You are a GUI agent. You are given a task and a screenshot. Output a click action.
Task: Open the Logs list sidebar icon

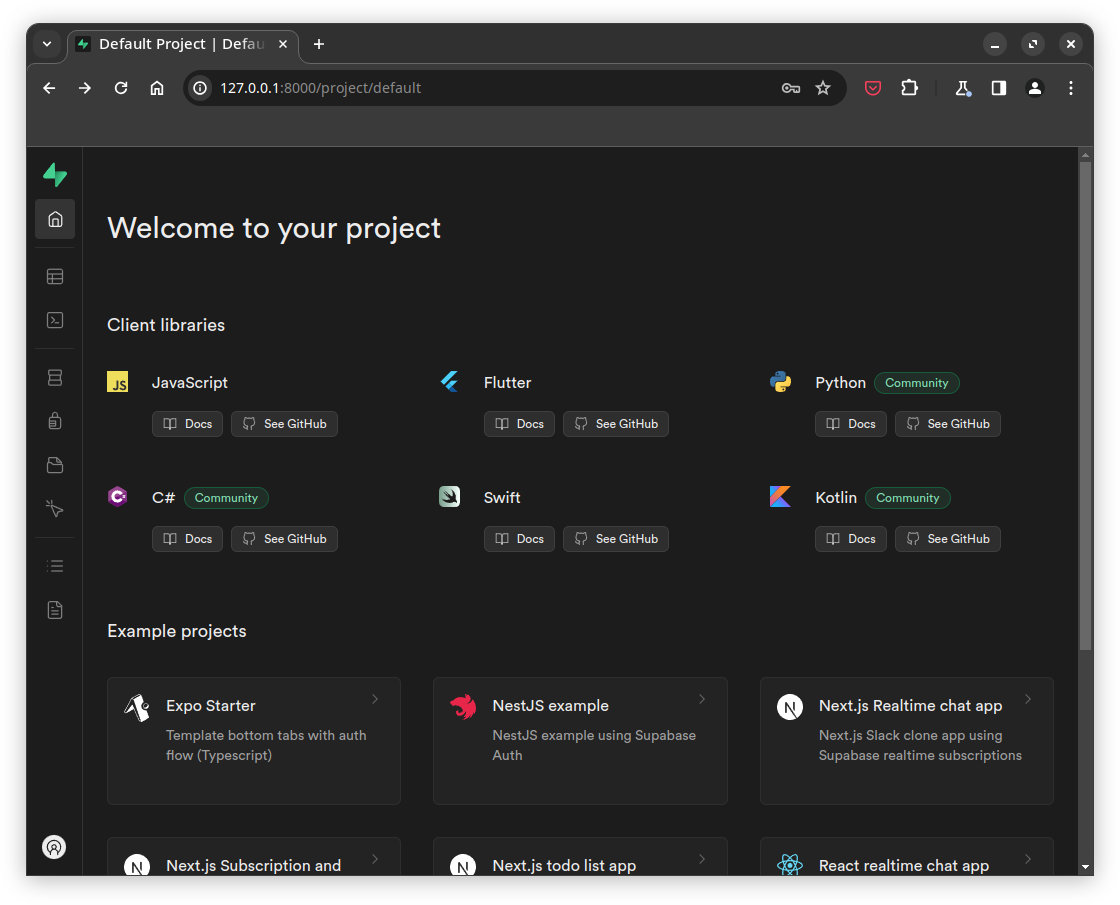coord(55,566)
